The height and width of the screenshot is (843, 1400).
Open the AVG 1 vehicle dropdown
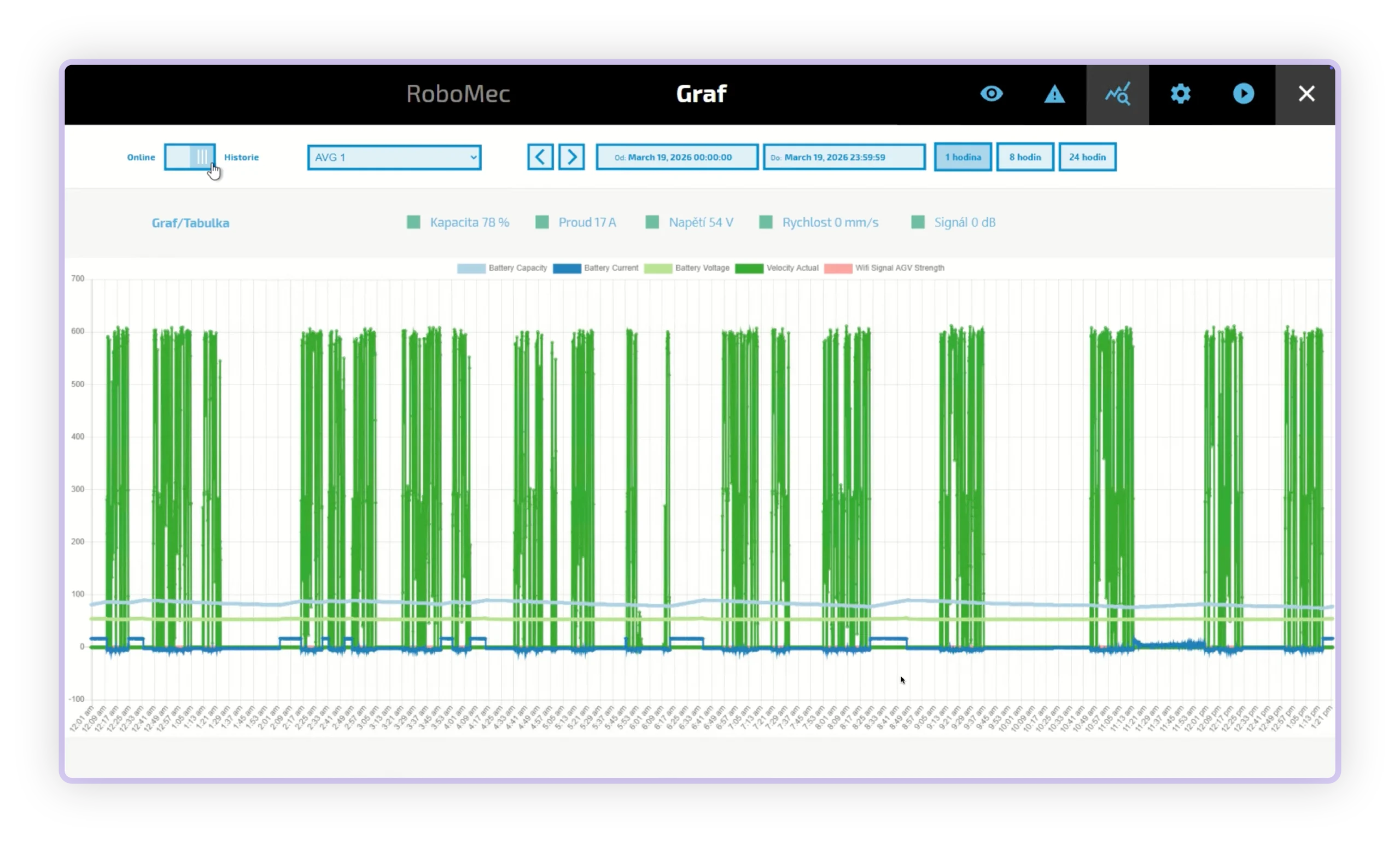point(394,158)
